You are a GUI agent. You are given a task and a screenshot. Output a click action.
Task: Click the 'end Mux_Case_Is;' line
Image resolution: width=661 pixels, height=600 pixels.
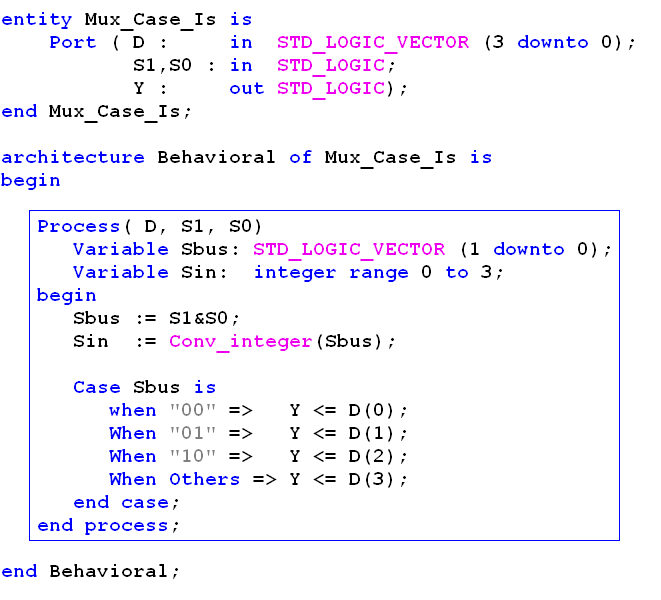click(x=96, y=111)
